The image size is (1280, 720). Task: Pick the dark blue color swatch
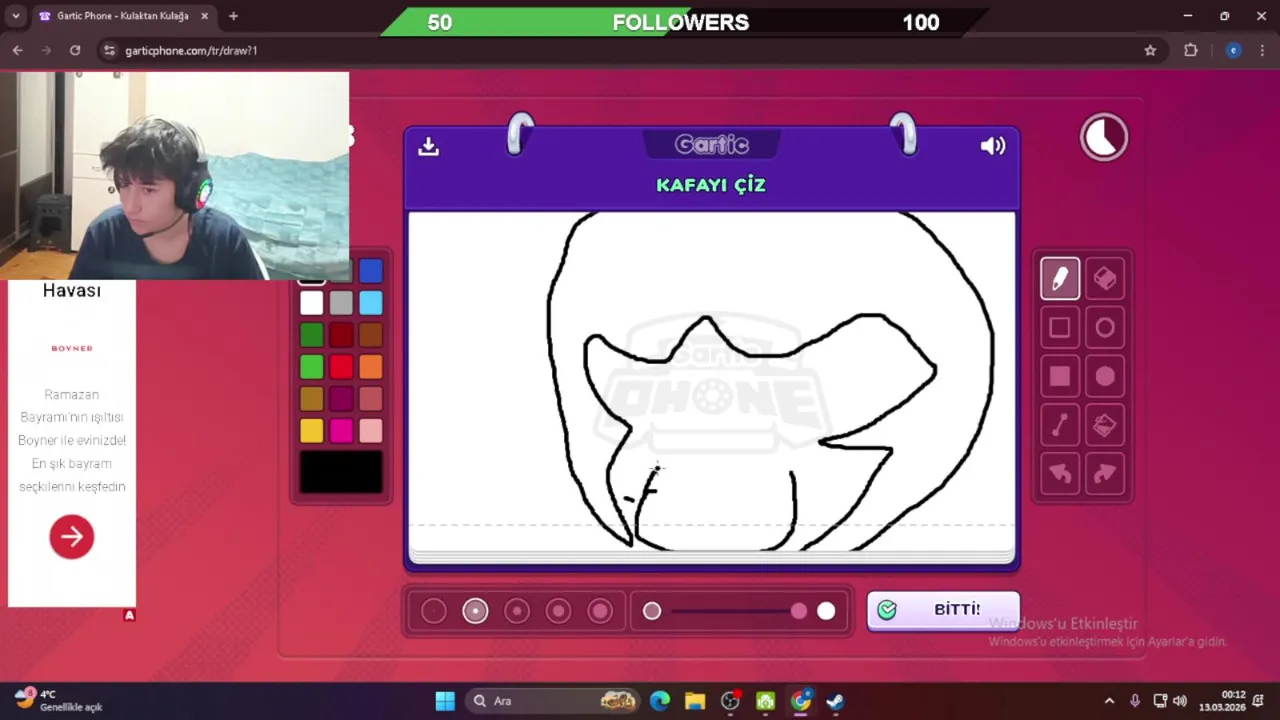click(x=371, y=271)
